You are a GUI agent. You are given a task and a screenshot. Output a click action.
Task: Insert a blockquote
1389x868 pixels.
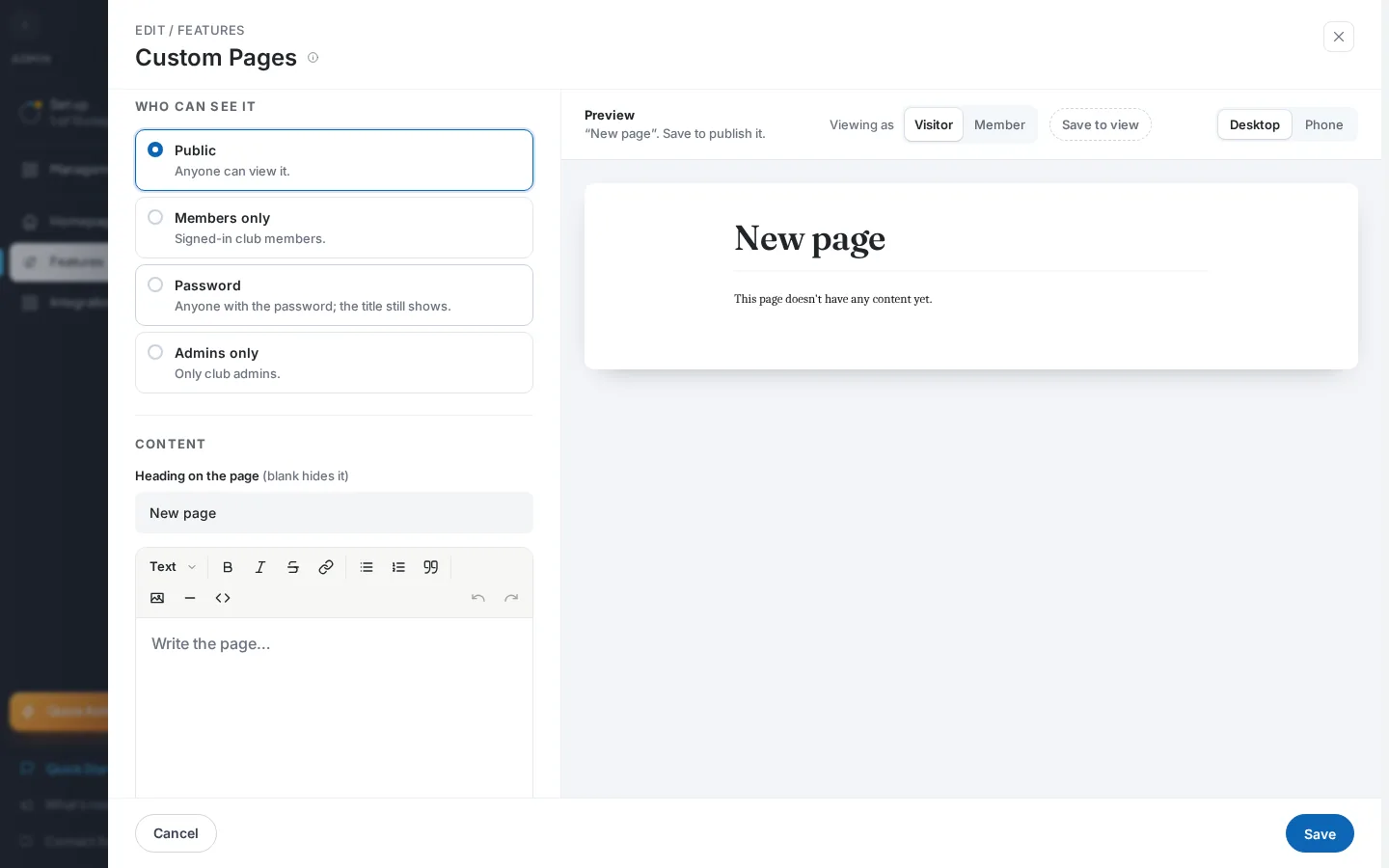(431, 567)
